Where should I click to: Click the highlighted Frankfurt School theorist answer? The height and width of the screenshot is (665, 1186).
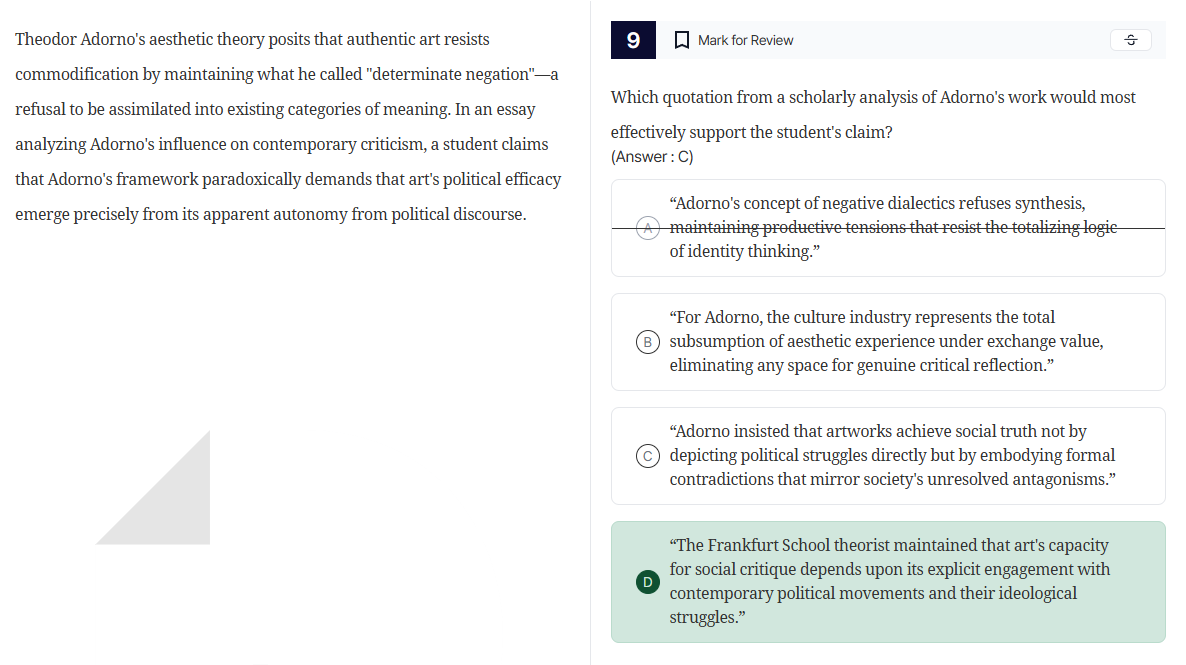coord(888,582)
